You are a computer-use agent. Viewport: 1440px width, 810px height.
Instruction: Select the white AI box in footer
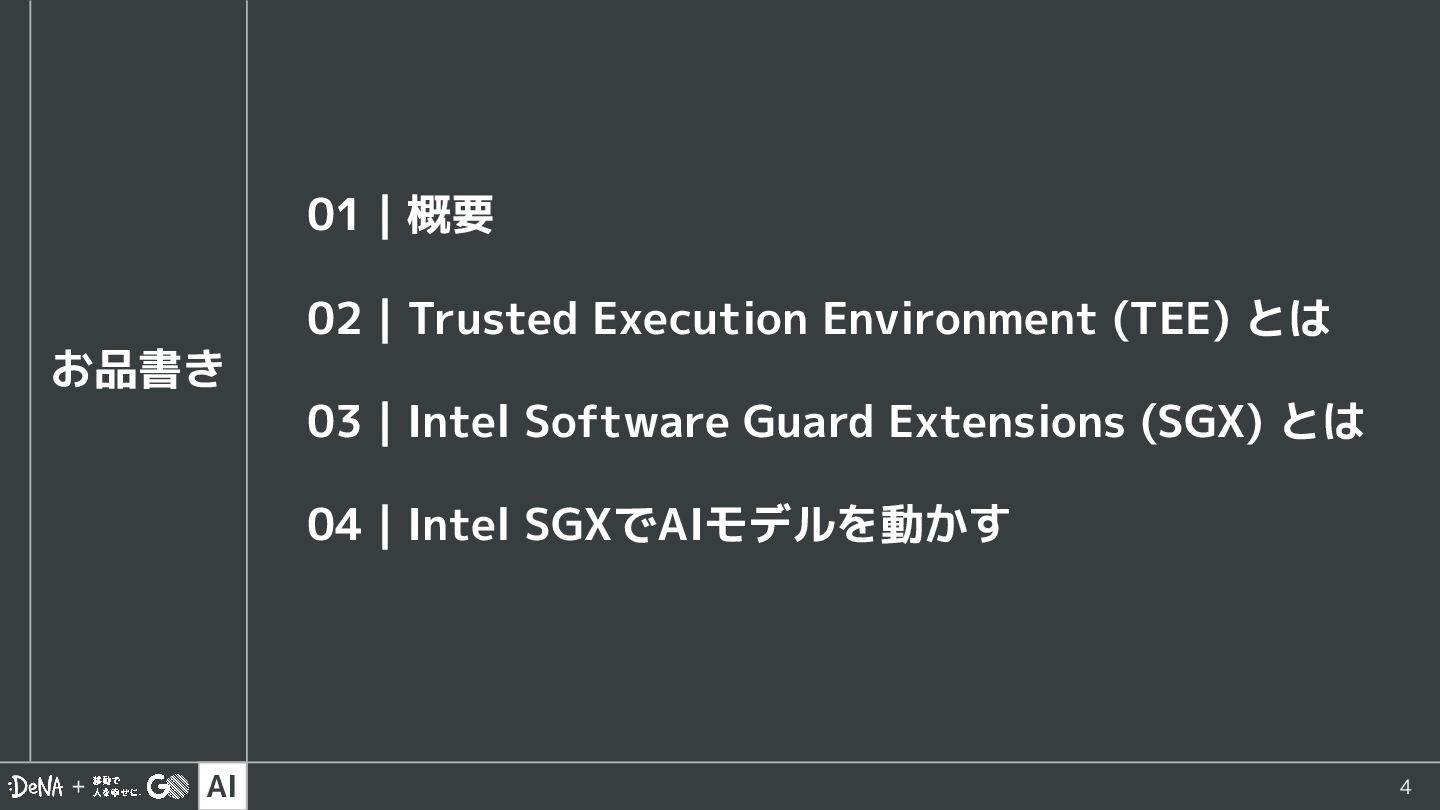[x=222, y=787]
